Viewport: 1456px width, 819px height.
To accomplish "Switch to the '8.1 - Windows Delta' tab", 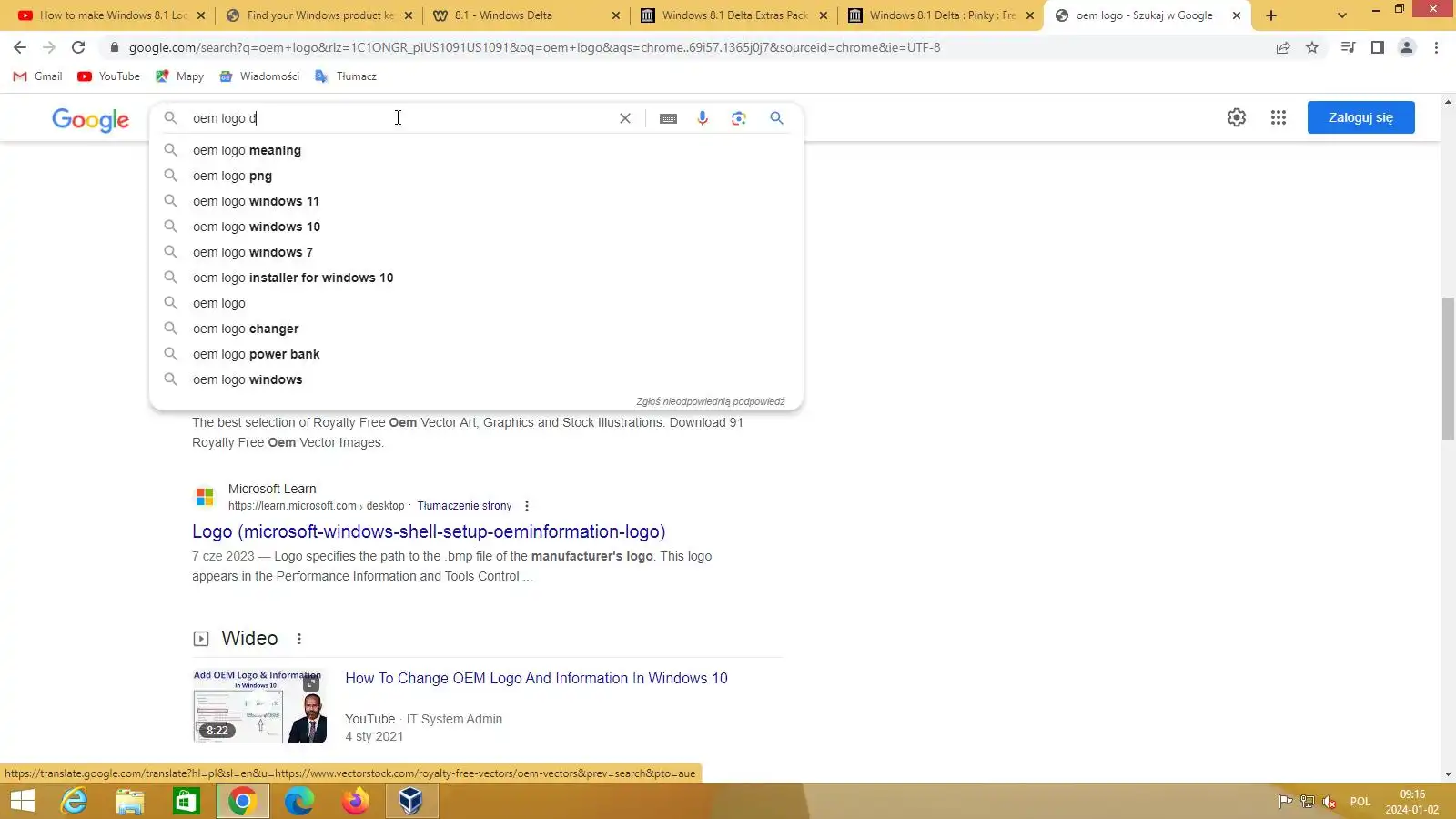I will 527,15.
